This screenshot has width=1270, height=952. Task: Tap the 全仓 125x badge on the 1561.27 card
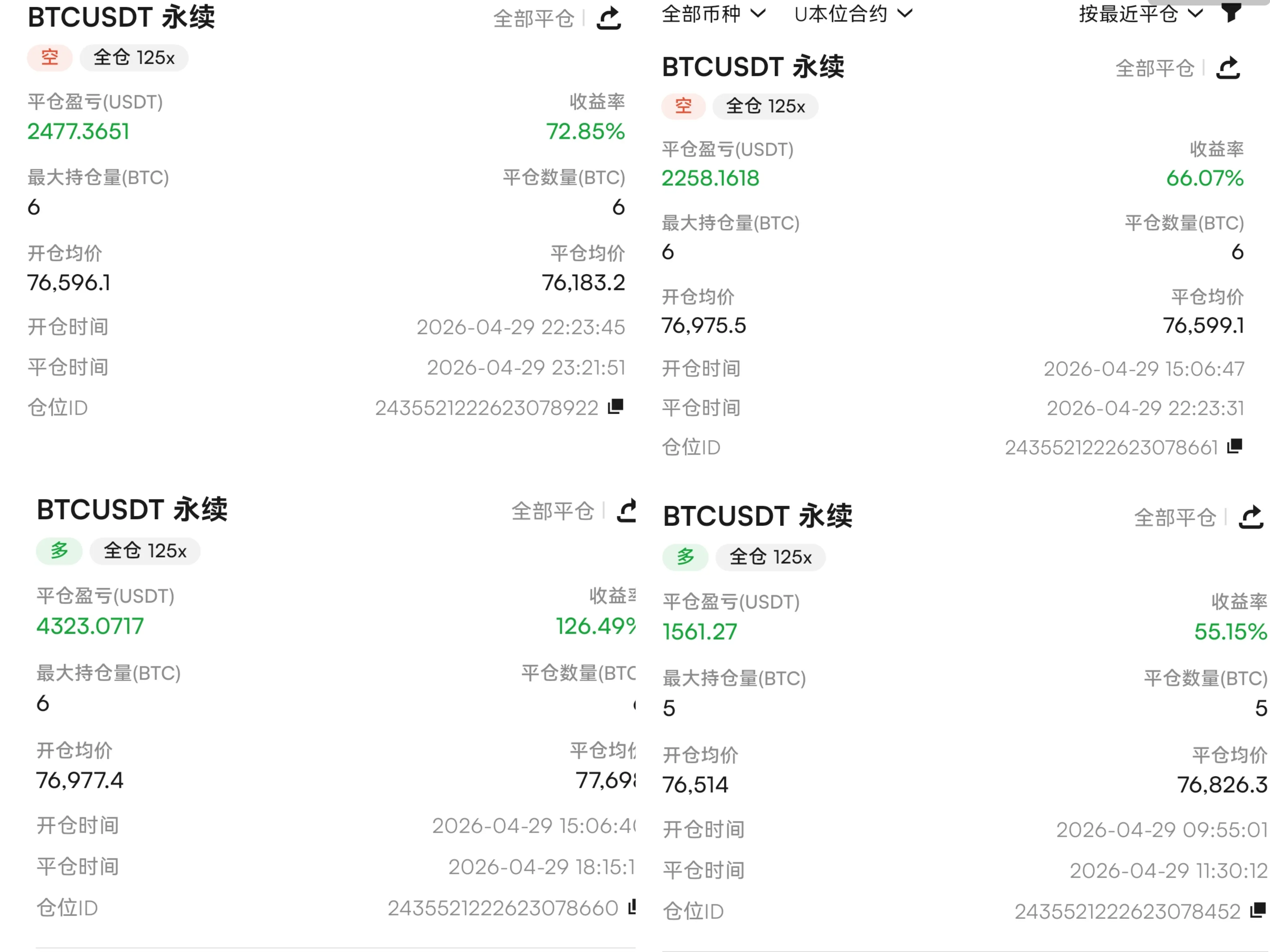[770, 557]
